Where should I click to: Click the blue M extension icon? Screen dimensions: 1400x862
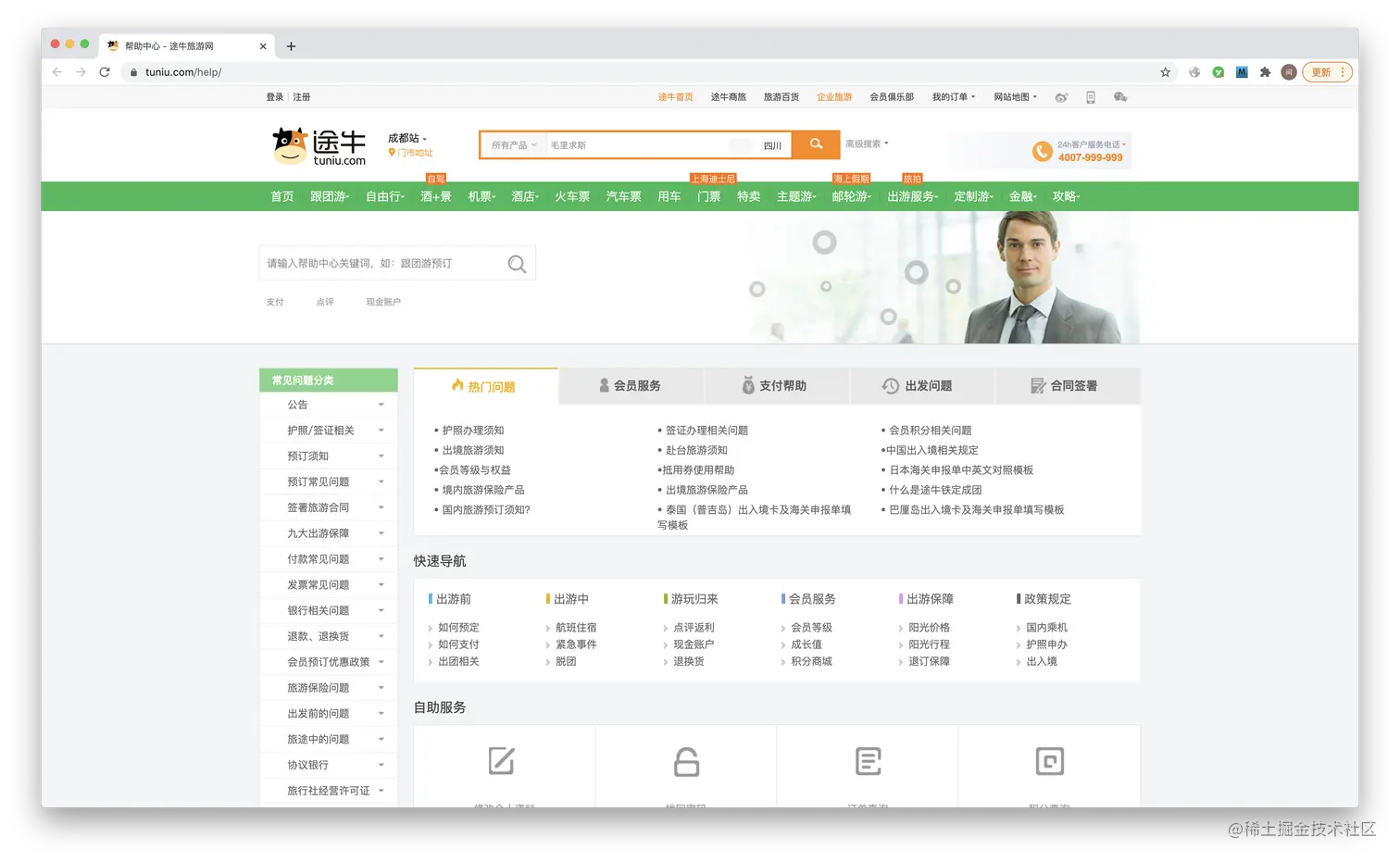[x=1242, y=72]
